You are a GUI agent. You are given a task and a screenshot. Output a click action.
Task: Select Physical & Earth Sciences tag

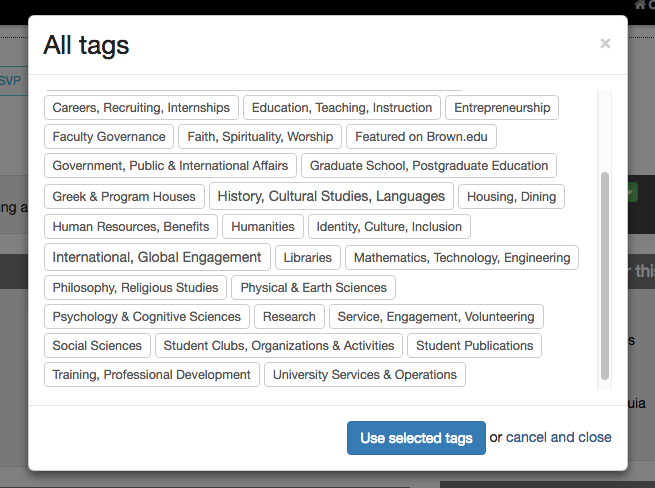[x=313, y=288]
